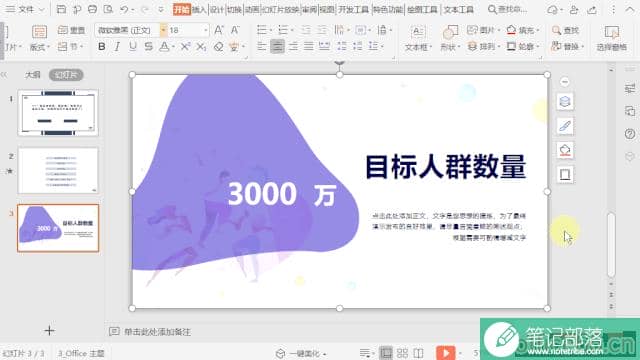
Task: Click the floating shape fill bucket icon
Action: click(565, 150)
